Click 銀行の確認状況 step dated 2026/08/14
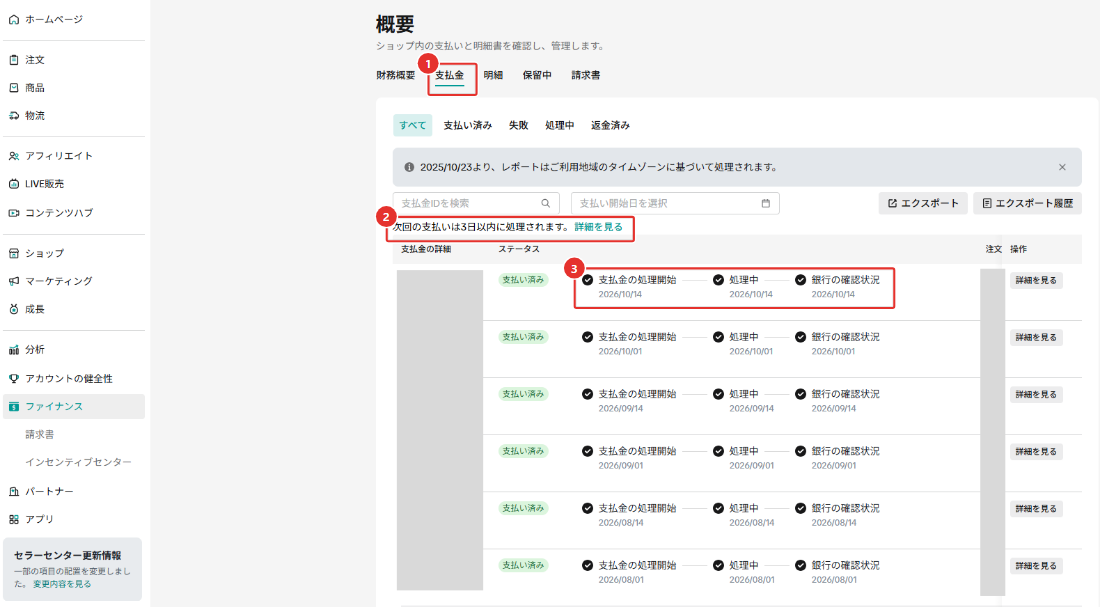The image size is (1100, 607). coord(838,515)
